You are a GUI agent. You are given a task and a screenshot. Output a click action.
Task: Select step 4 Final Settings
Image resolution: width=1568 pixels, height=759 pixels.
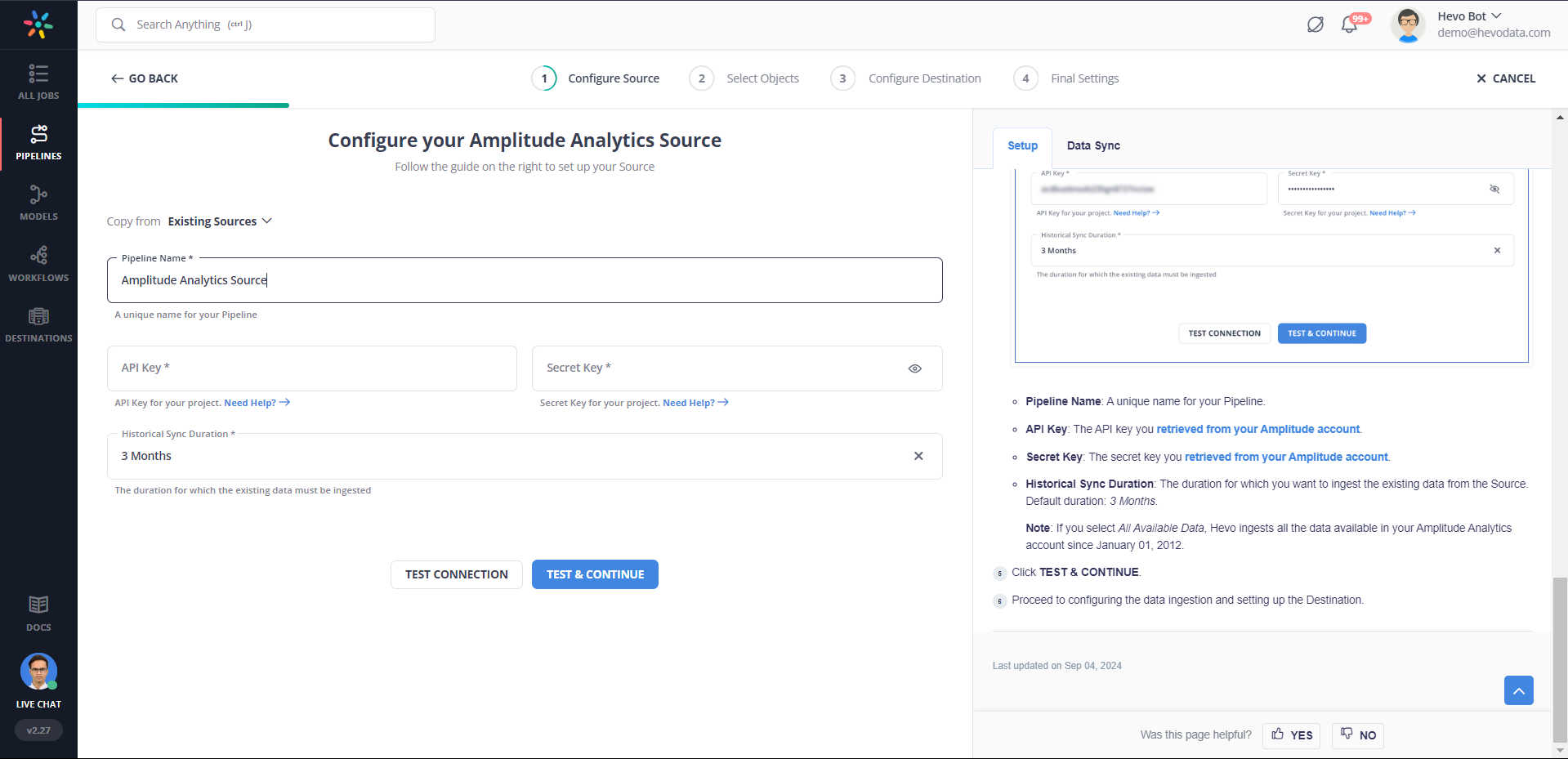pyautogui.click(x=1066, y=78)
